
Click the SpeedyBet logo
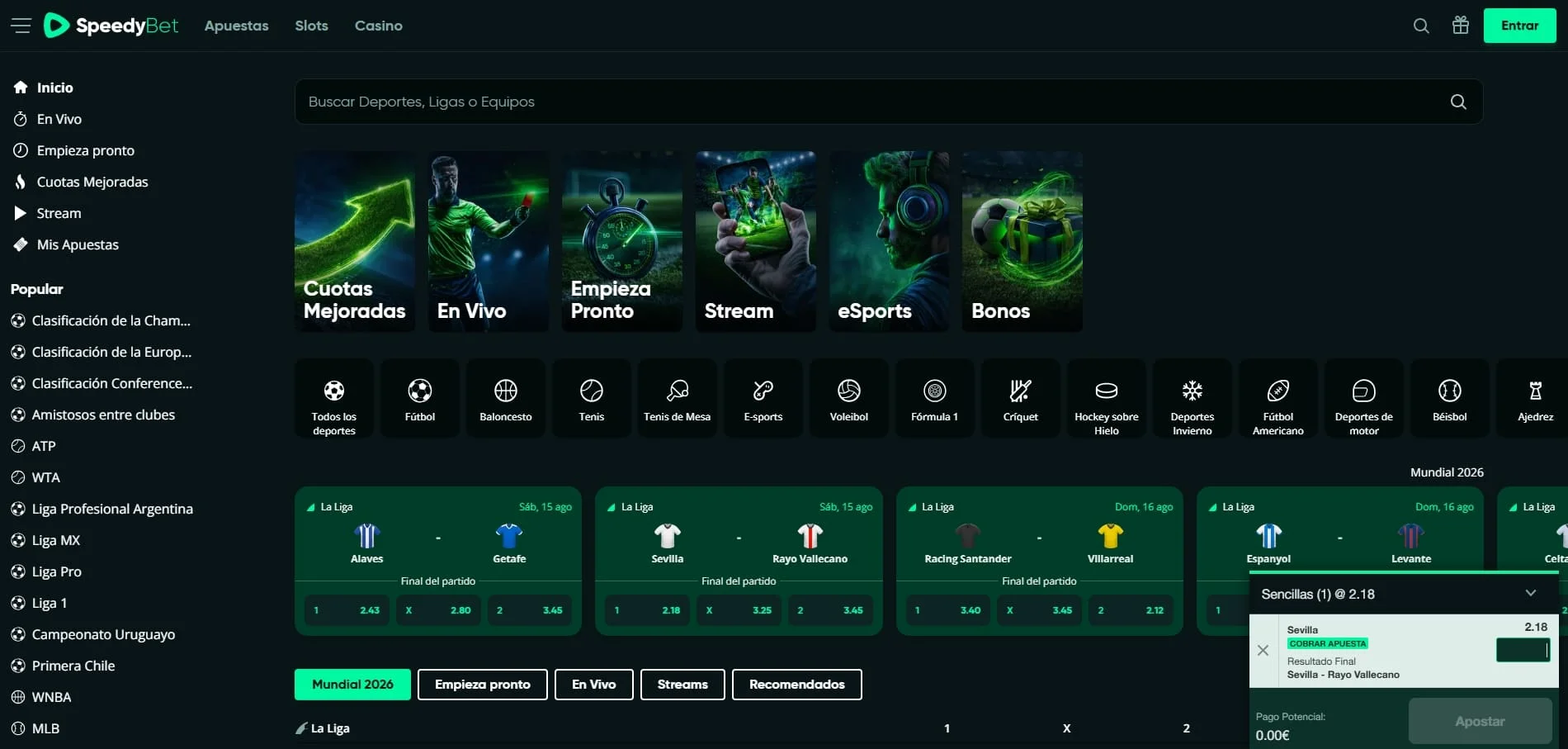pos(111,26)
